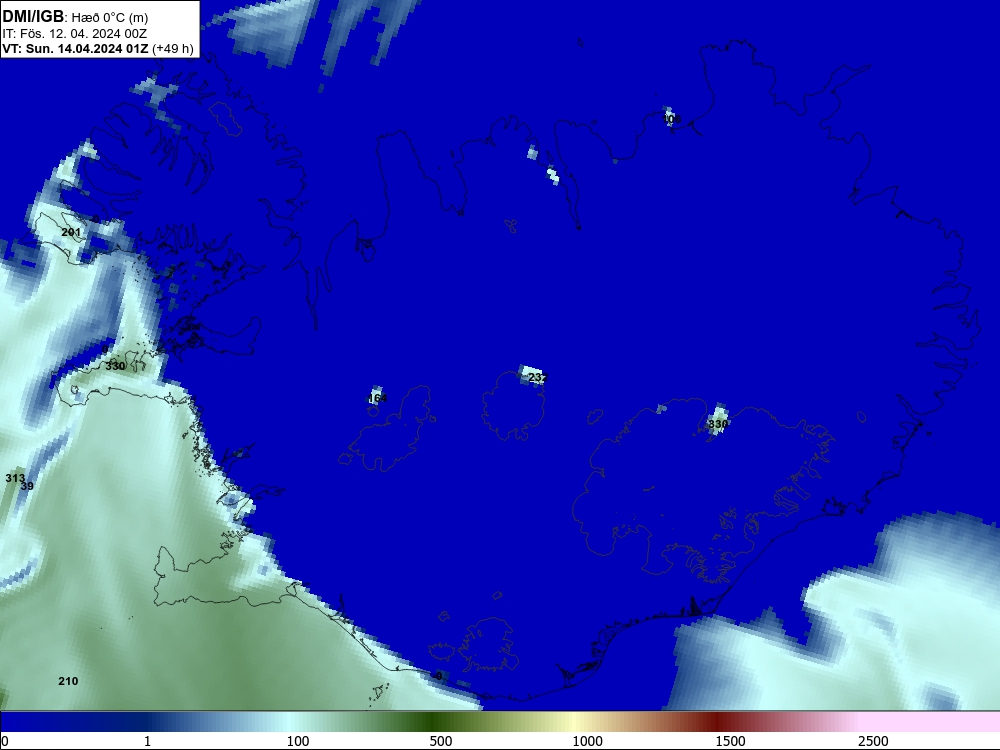This screenshot has height=750, width=1000.
Task: Click the "1500" tick on the color scale
Action: 730,741
